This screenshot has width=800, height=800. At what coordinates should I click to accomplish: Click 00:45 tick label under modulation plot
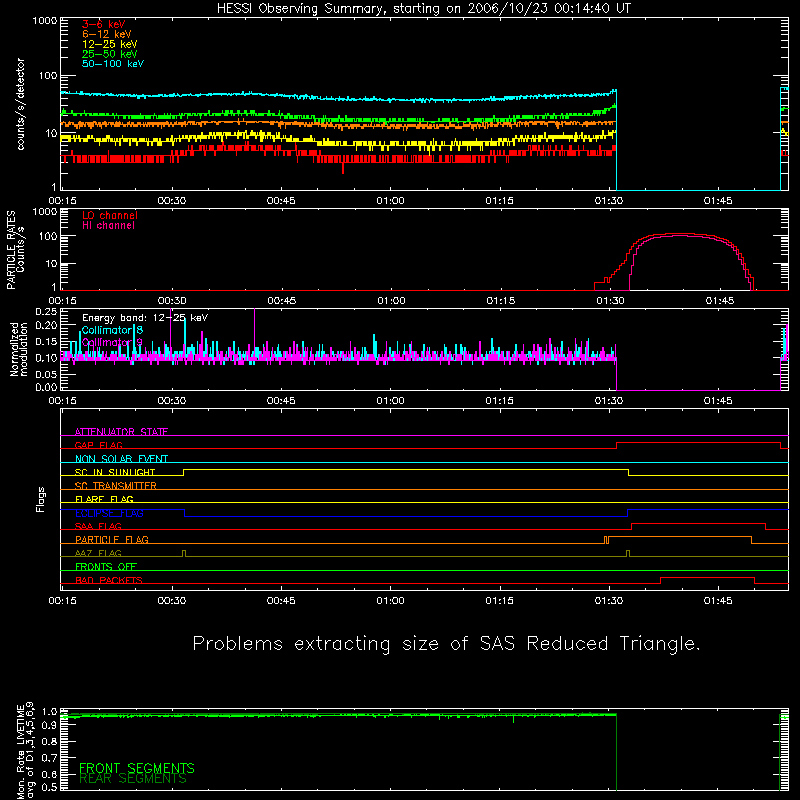(x=281, y=401)
